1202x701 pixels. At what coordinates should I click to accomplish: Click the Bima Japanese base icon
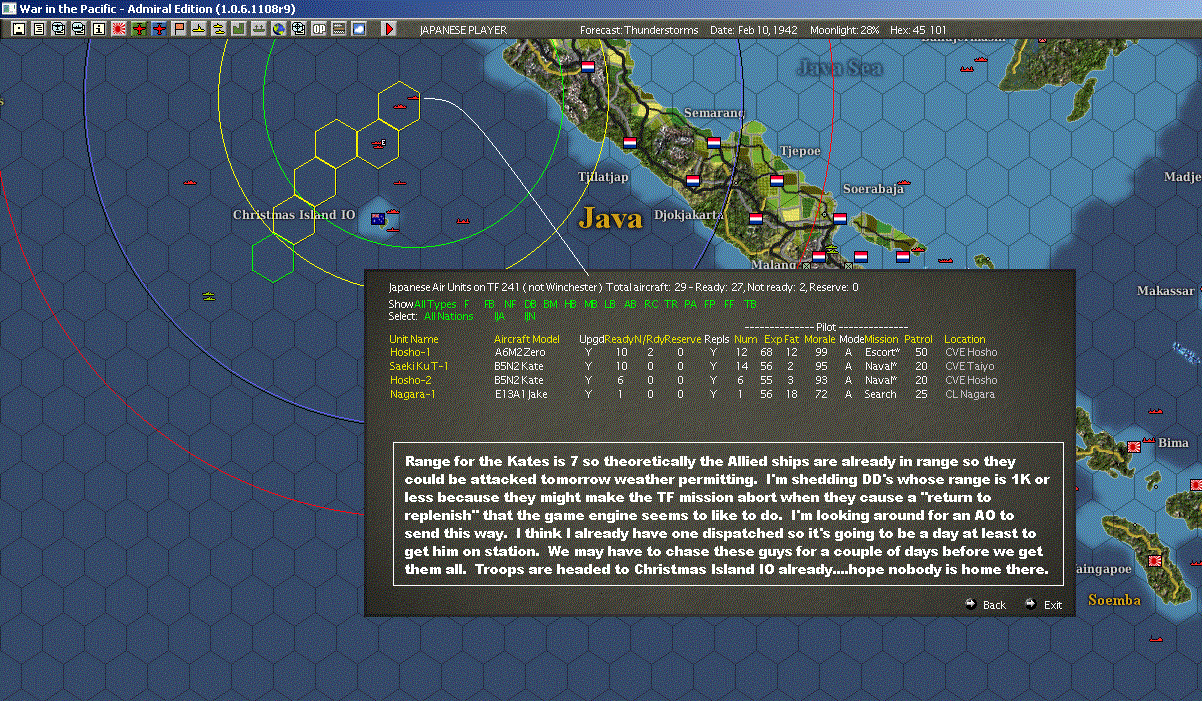point(1133,446)
